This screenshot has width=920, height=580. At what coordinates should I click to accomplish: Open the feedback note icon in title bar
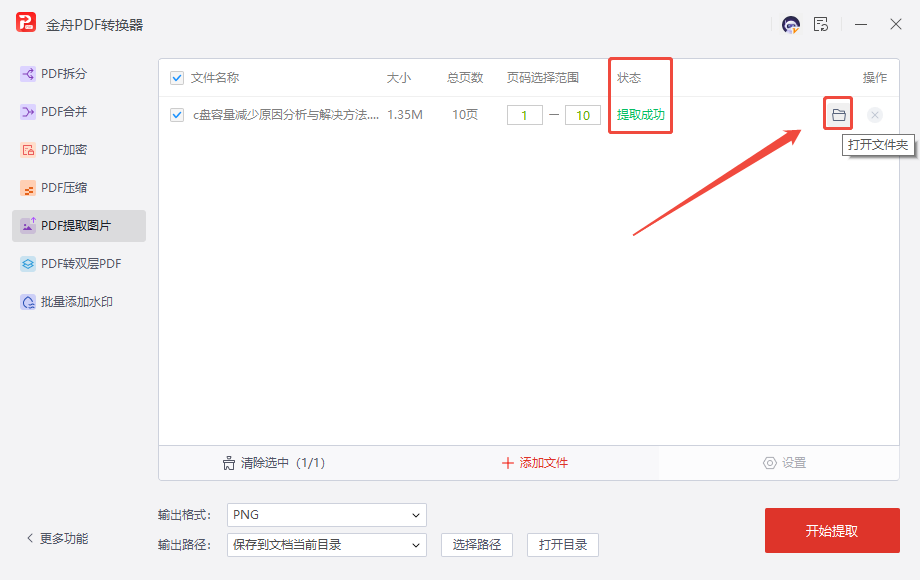point(821,25)
